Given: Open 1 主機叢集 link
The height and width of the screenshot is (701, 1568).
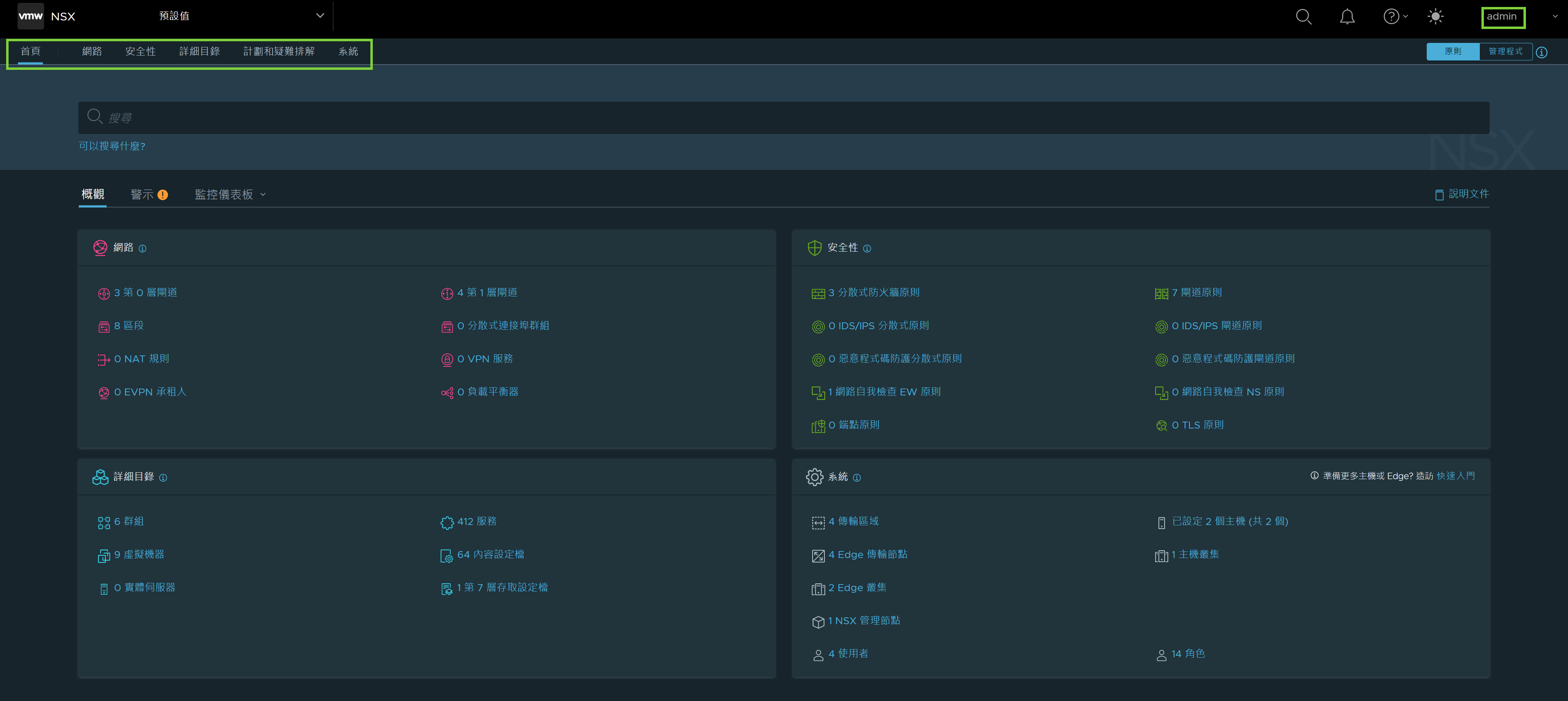Looking at the screenshot, I should click(1195, 554).
